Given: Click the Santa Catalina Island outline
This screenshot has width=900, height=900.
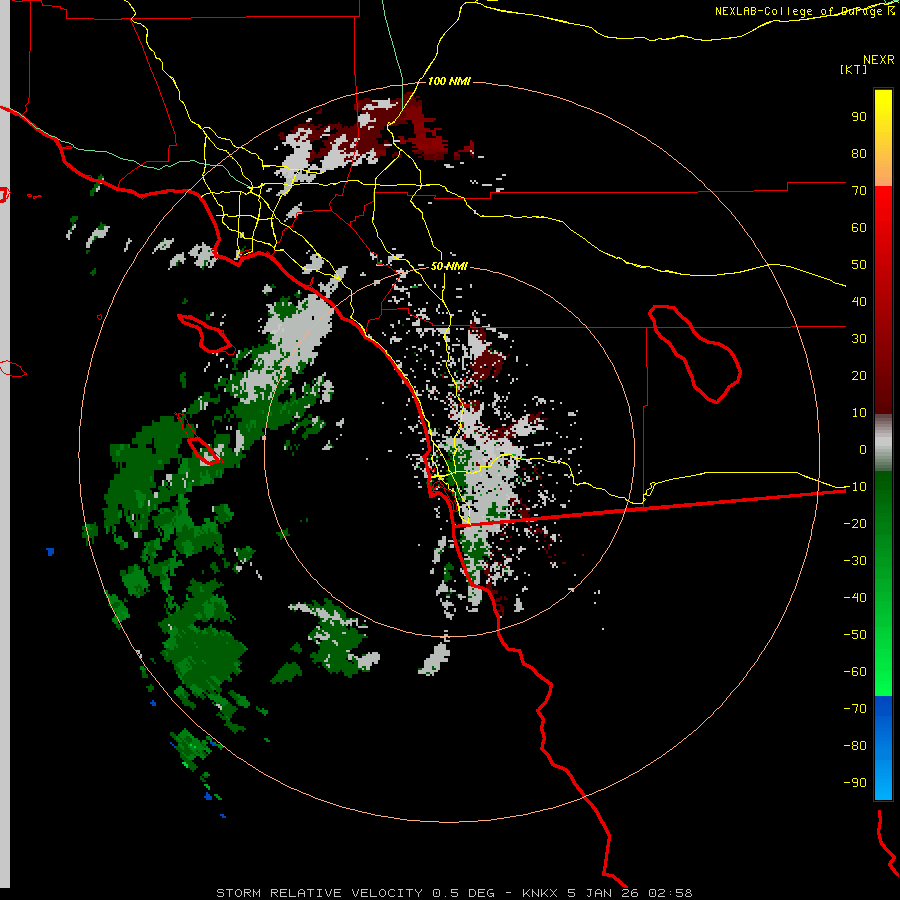Looking at the screenshot, I should point(206,333).
